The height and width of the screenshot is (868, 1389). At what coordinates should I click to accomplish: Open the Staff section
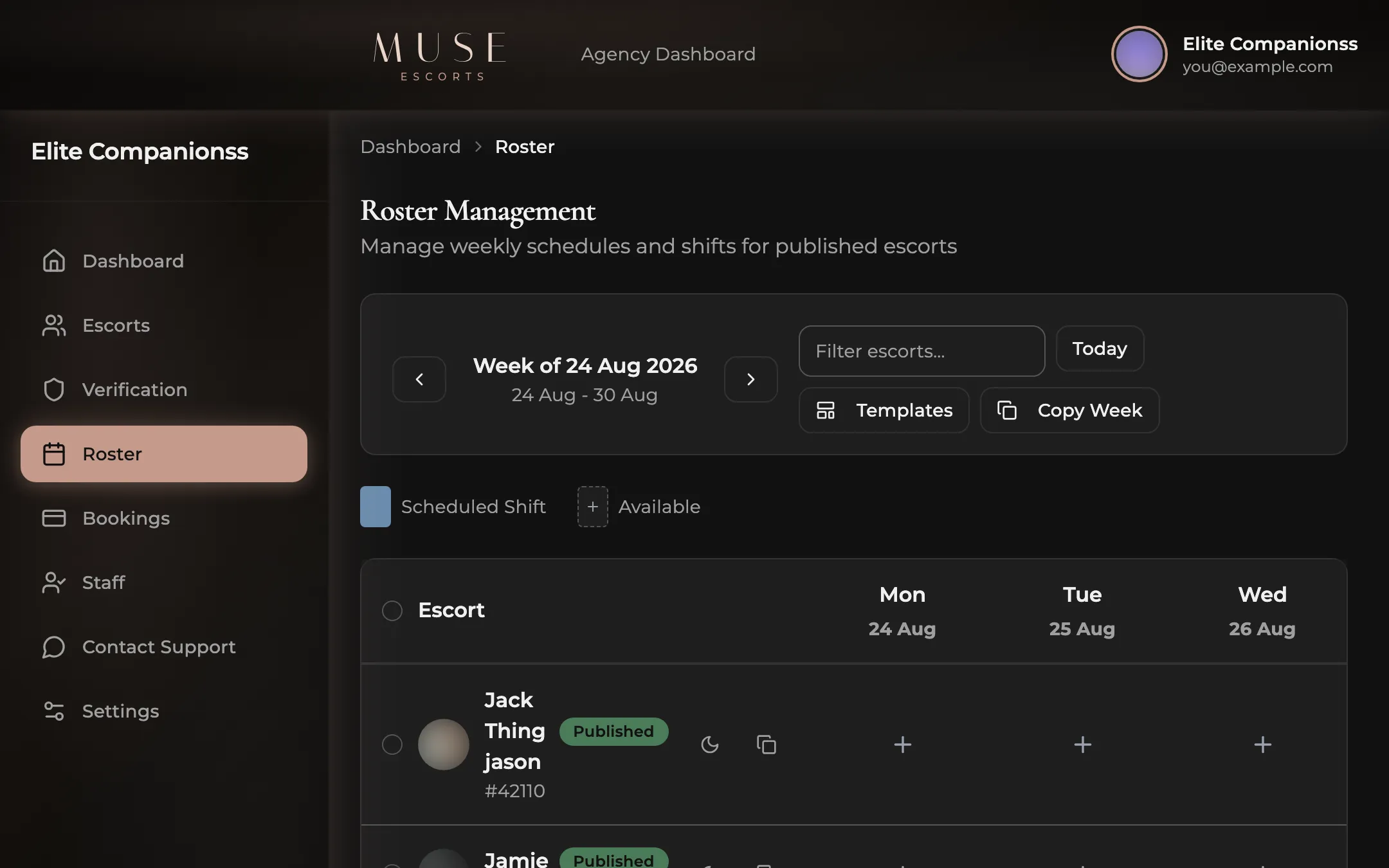pos(163,583)
